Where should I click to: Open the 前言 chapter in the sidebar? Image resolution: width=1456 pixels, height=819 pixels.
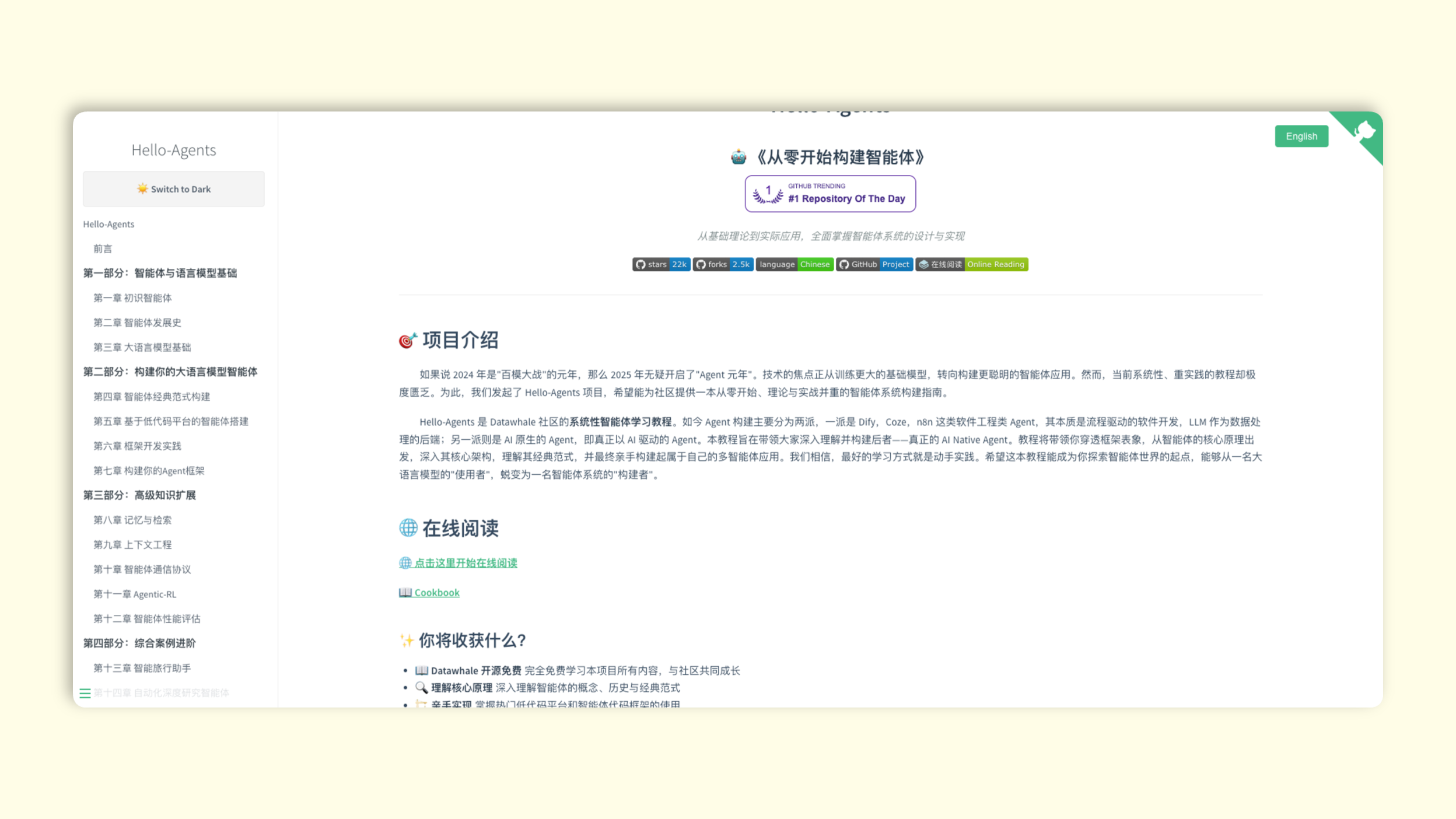(103, 249)
